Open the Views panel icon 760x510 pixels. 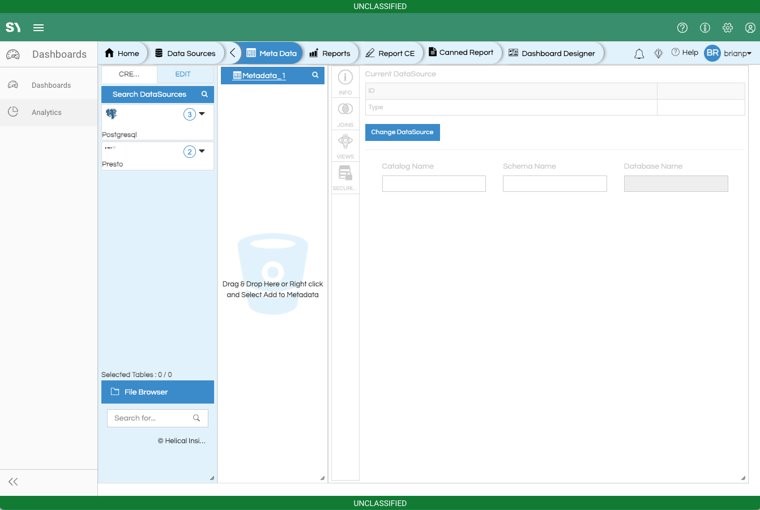(x=345, y=143)
